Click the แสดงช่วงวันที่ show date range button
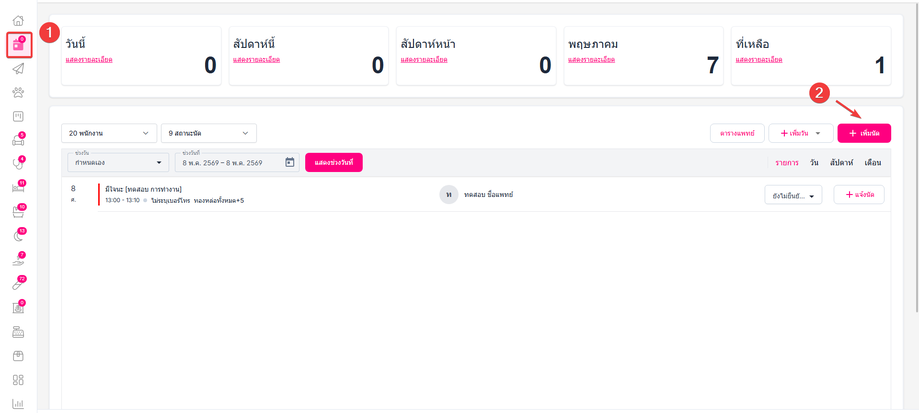 (x=333, y=162)
